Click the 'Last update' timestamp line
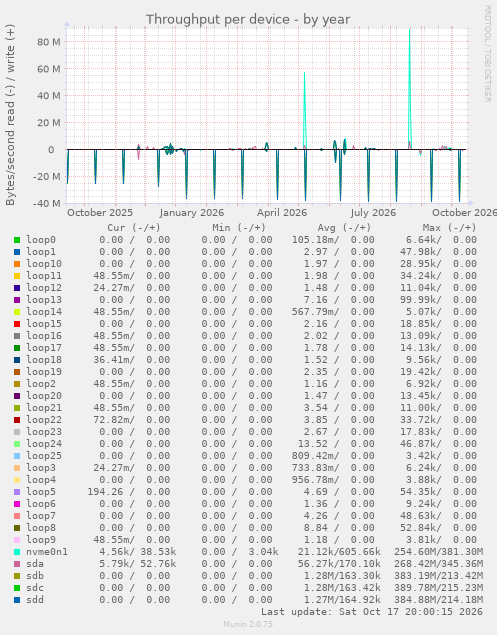The width and height of the screenshot is (497, 635). (x=372, y=612)
